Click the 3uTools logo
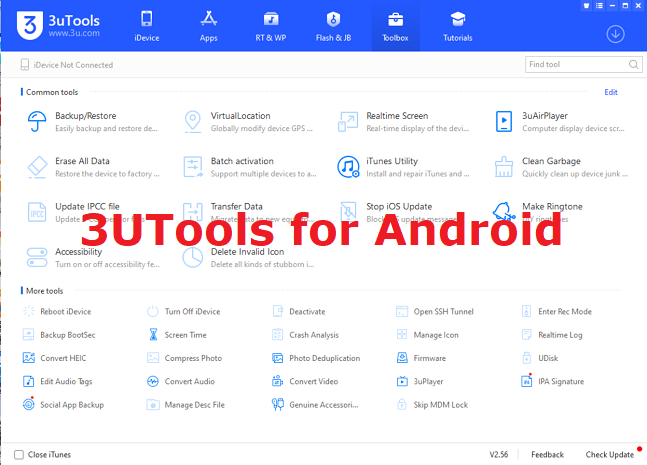647x465 pixels. [x=58, y=26]
